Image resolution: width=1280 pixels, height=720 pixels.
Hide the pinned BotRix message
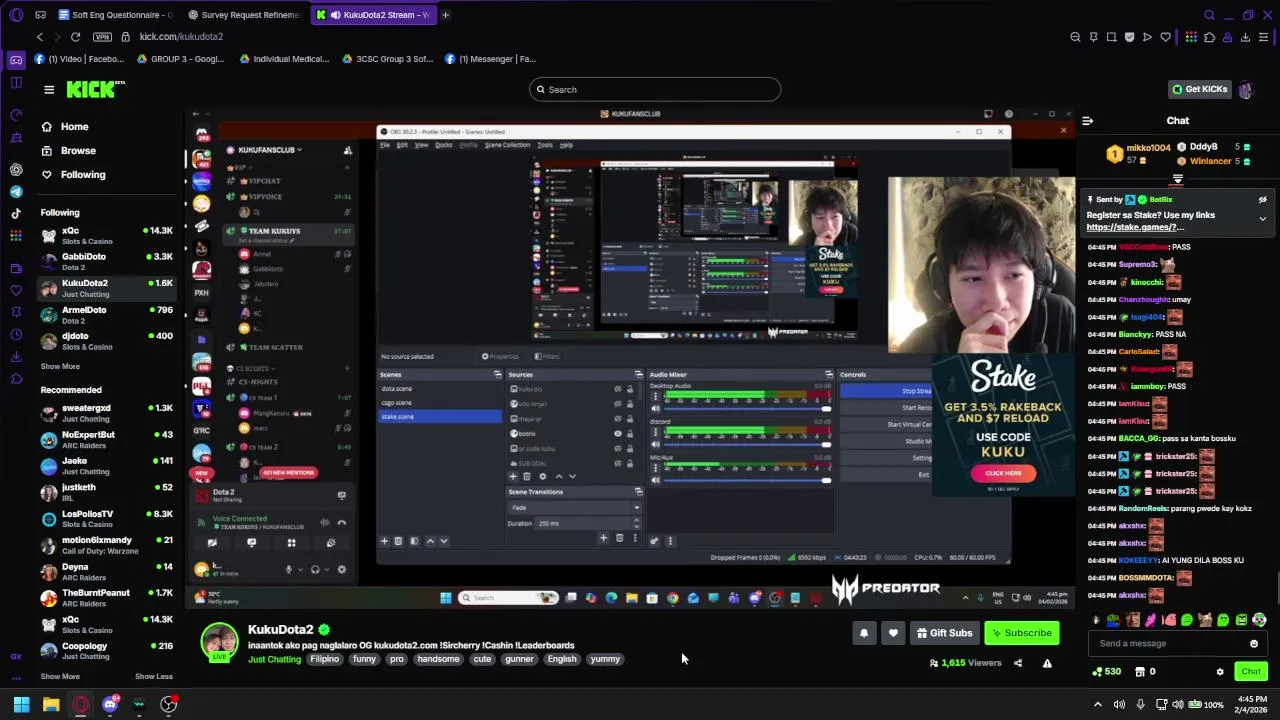(x=1262, y=199)
